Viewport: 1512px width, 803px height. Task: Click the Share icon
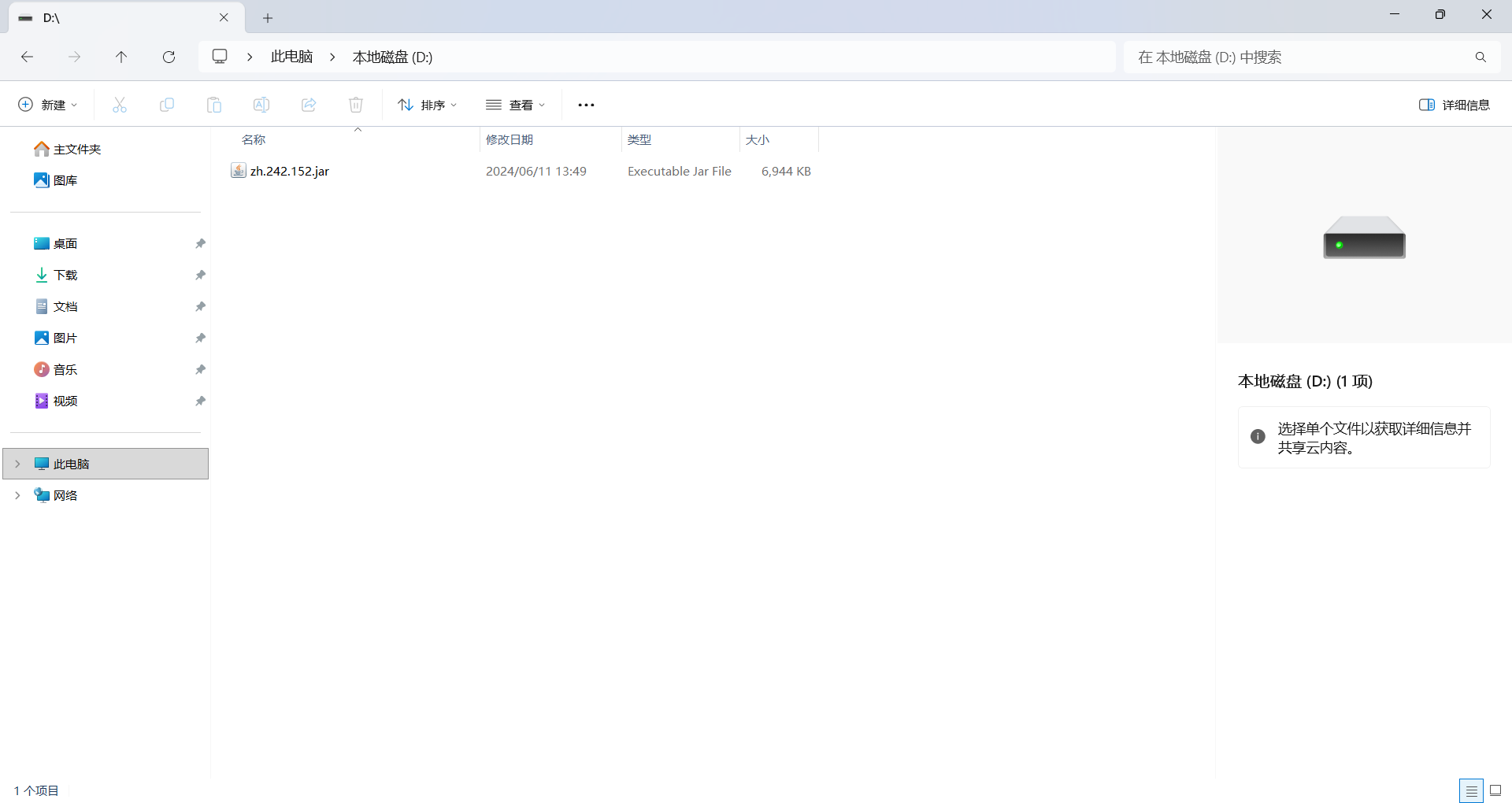(308, 104)
